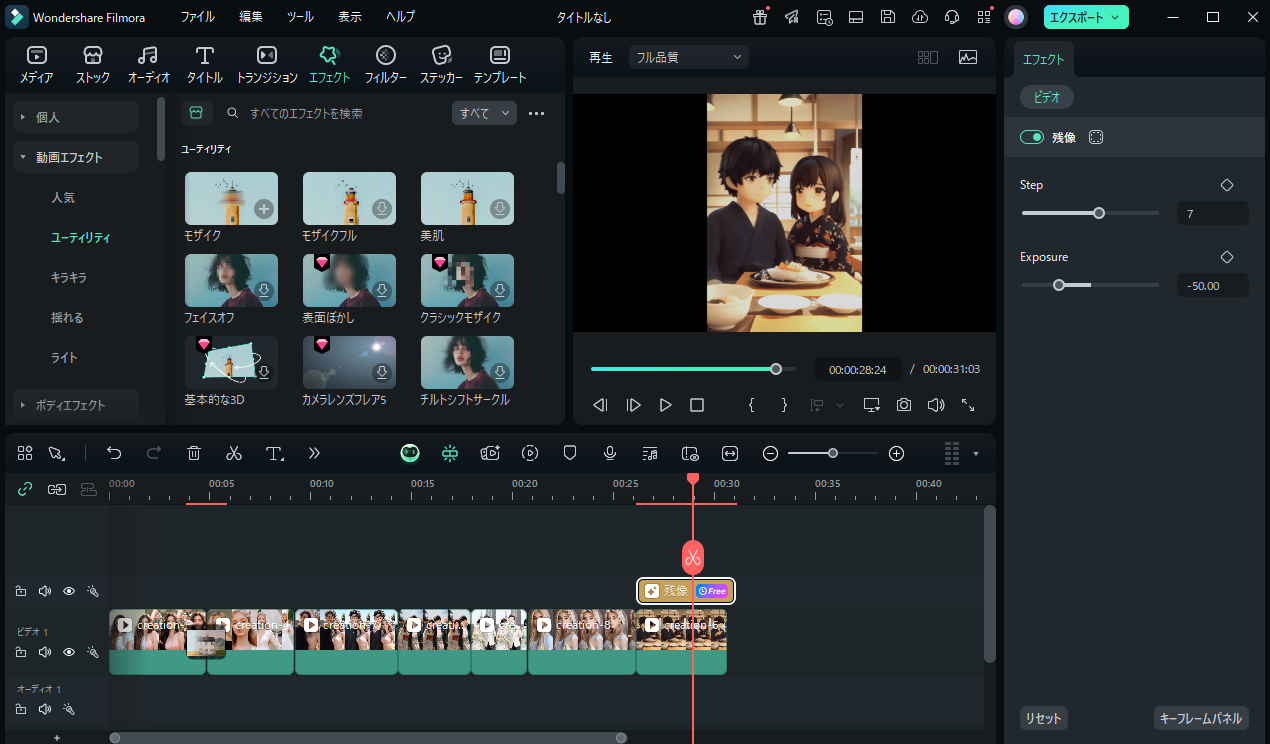Screen dimensions: 1270x744
Task: Open the ツール menu
Action: [300, 17]
